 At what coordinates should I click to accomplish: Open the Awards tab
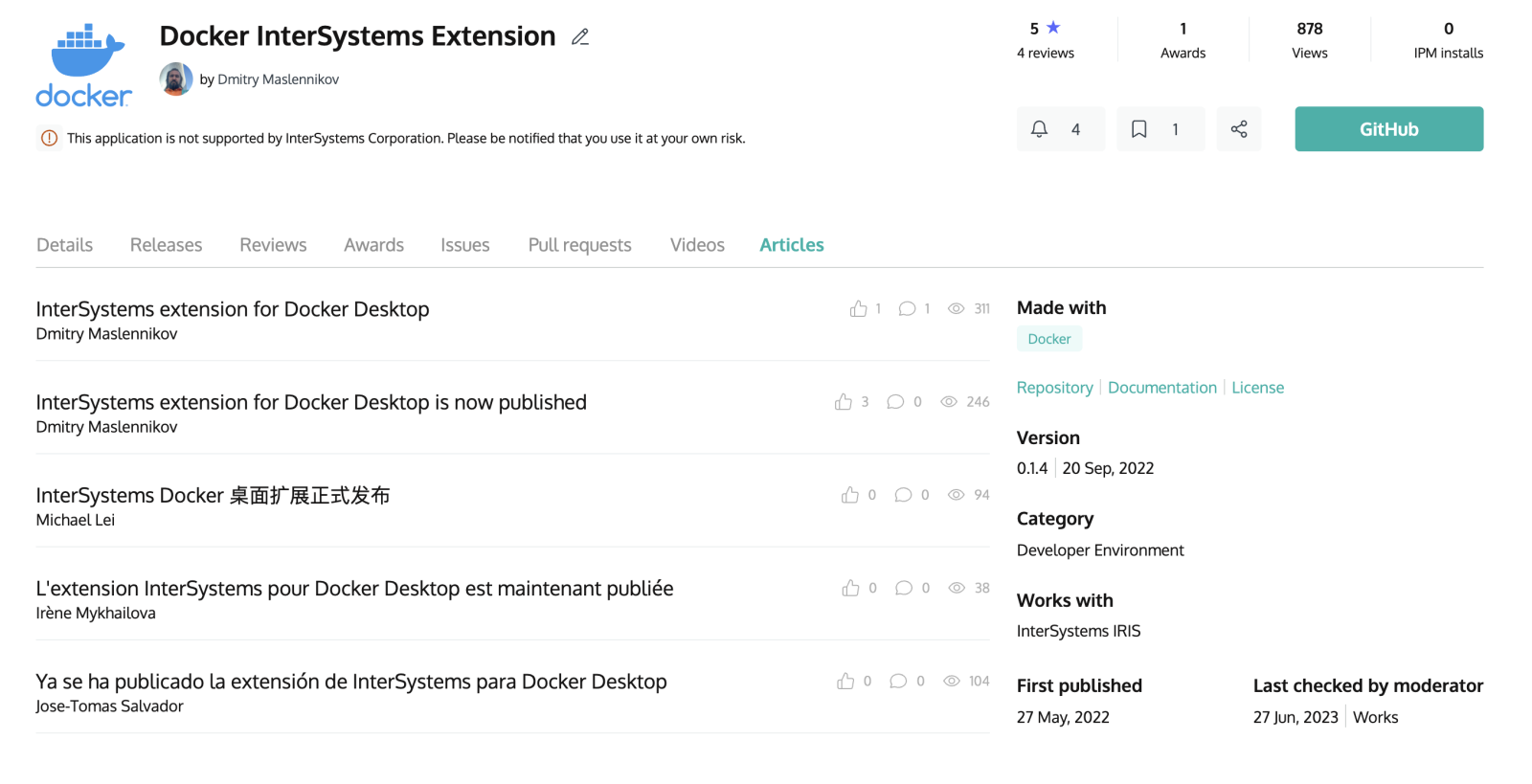click(x=374, y=245)
